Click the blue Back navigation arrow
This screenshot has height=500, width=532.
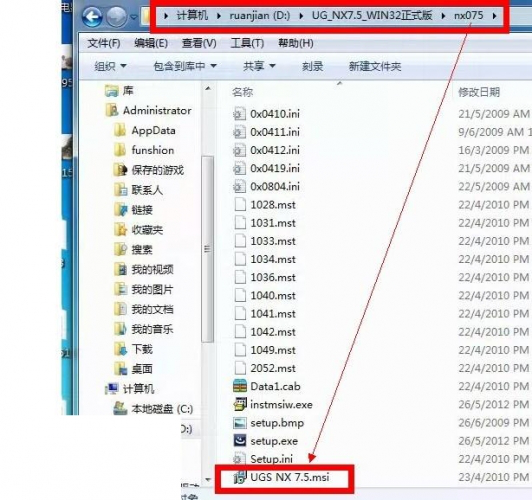[92, 16]
